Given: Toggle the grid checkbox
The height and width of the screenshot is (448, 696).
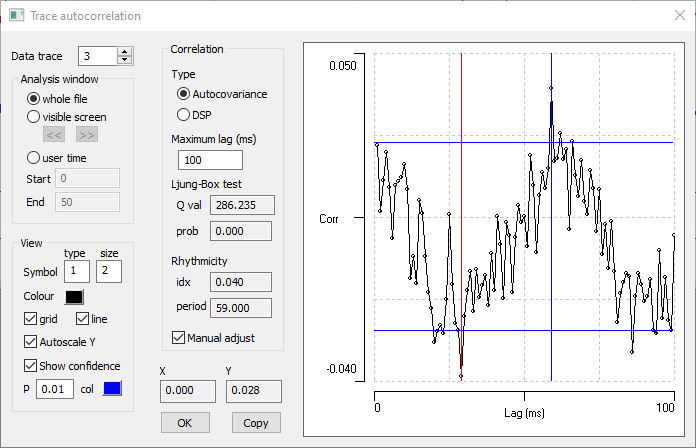Looking at the screenshot, I should click(x=30, y=319).
